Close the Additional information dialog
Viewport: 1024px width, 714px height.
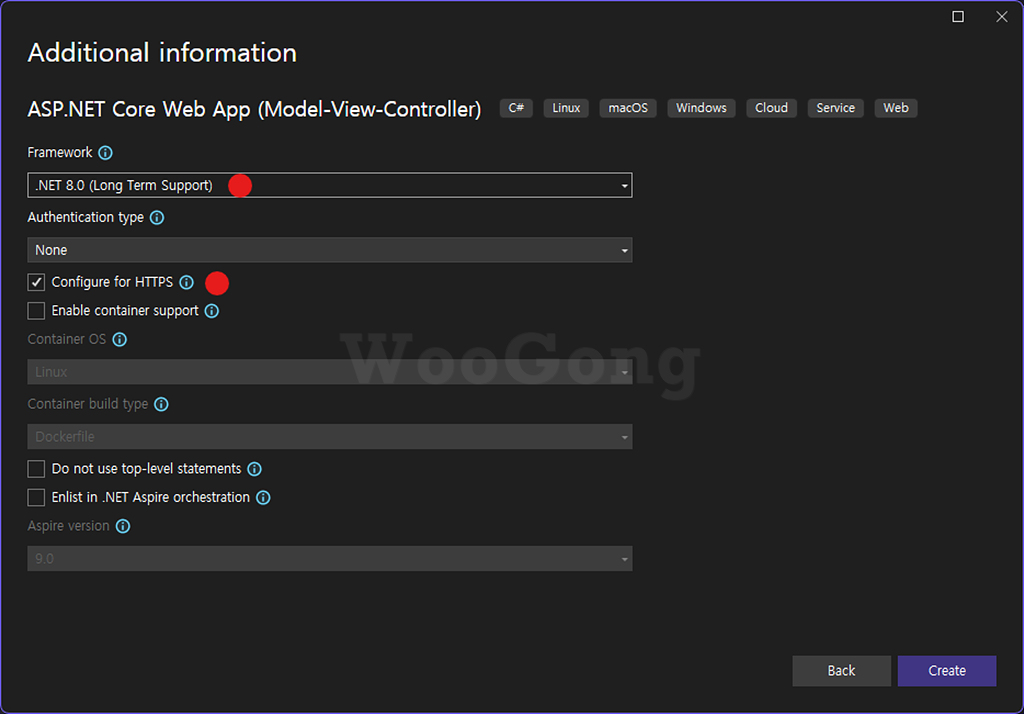click(x=1002, y=16)
